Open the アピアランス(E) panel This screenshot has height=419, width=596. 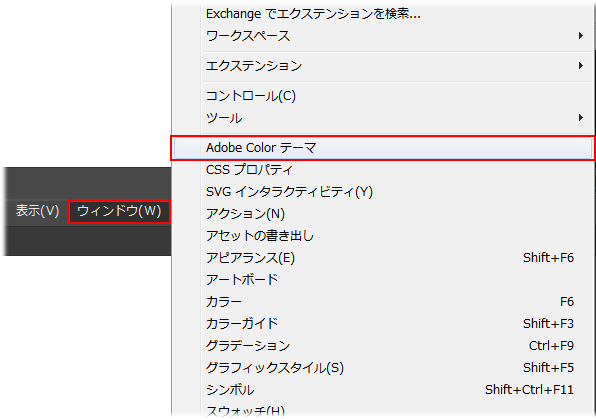(382, 258)
